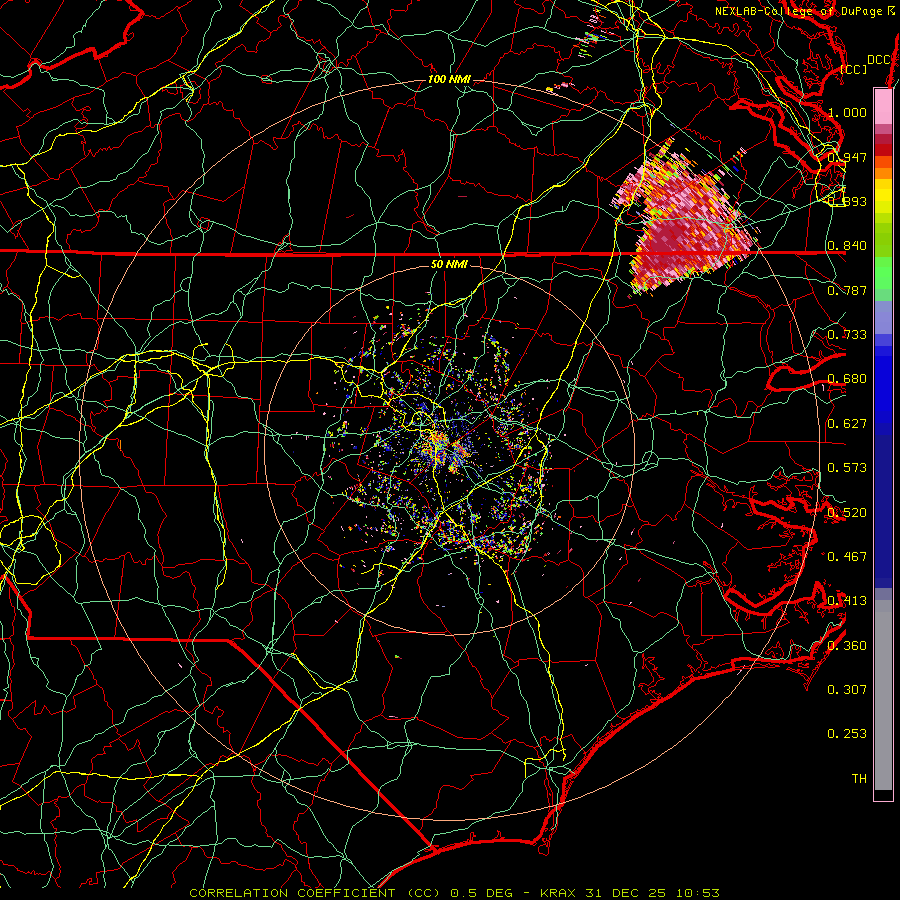Select the 0.680 scale value

click(847, 379)
